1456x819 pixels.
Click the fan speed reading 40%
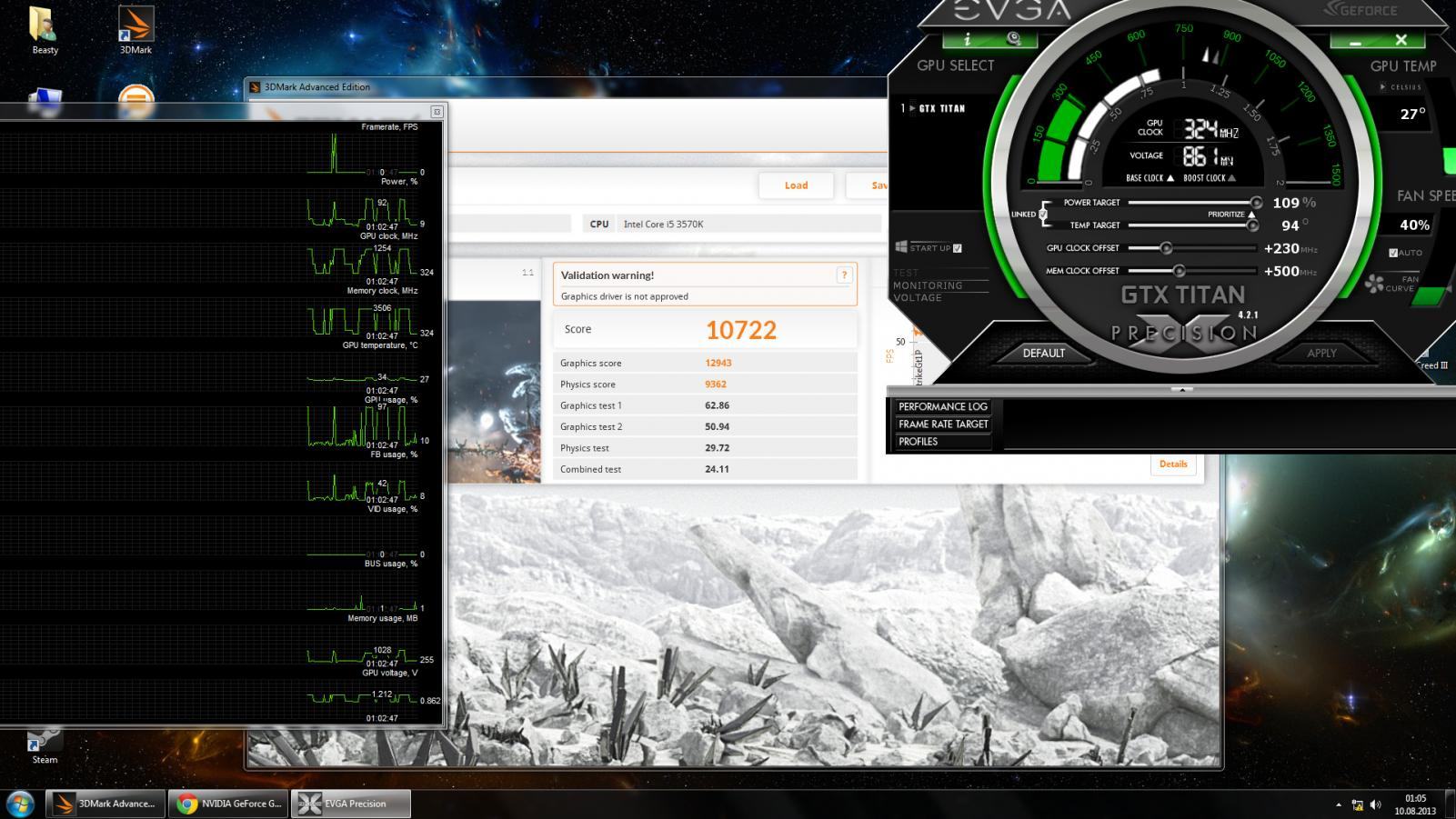1414,225
